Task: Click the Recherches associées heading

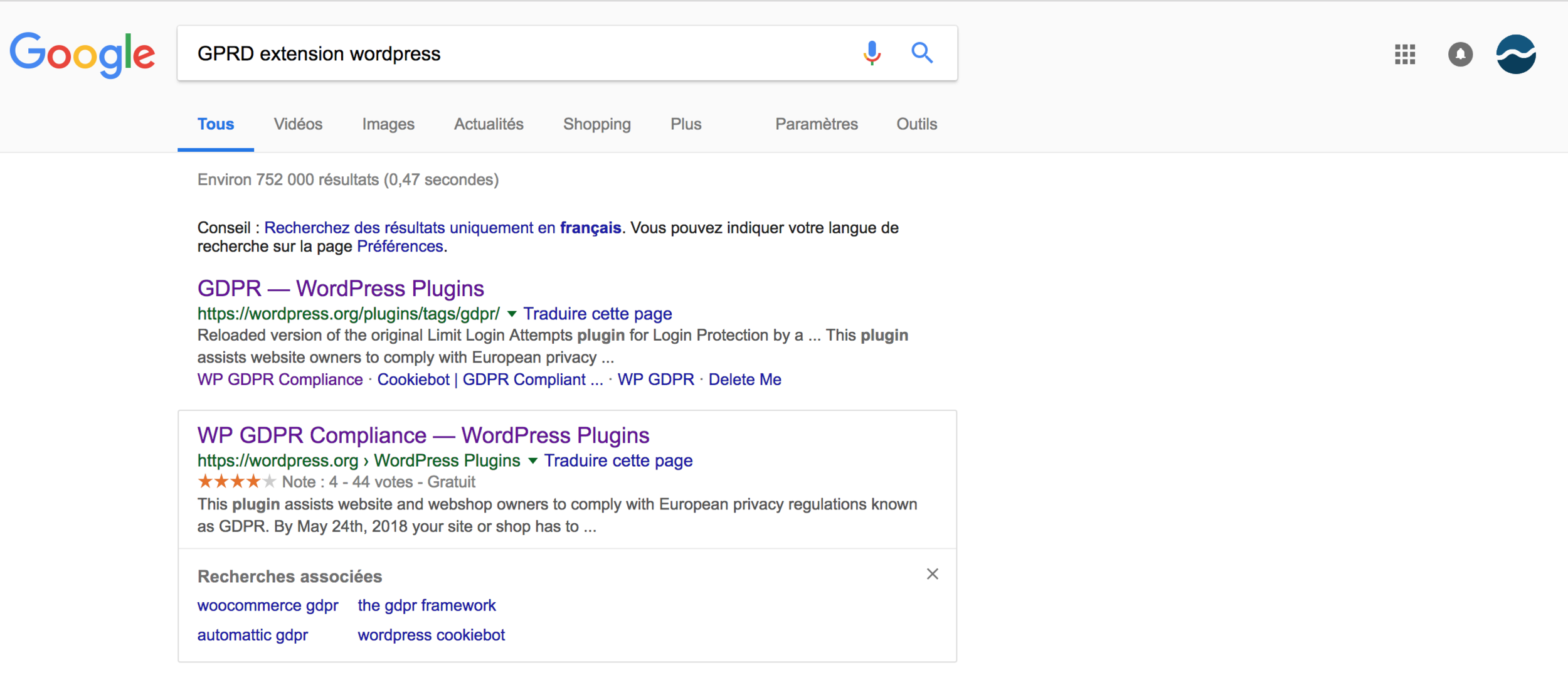Action: [x=289, y=577]
